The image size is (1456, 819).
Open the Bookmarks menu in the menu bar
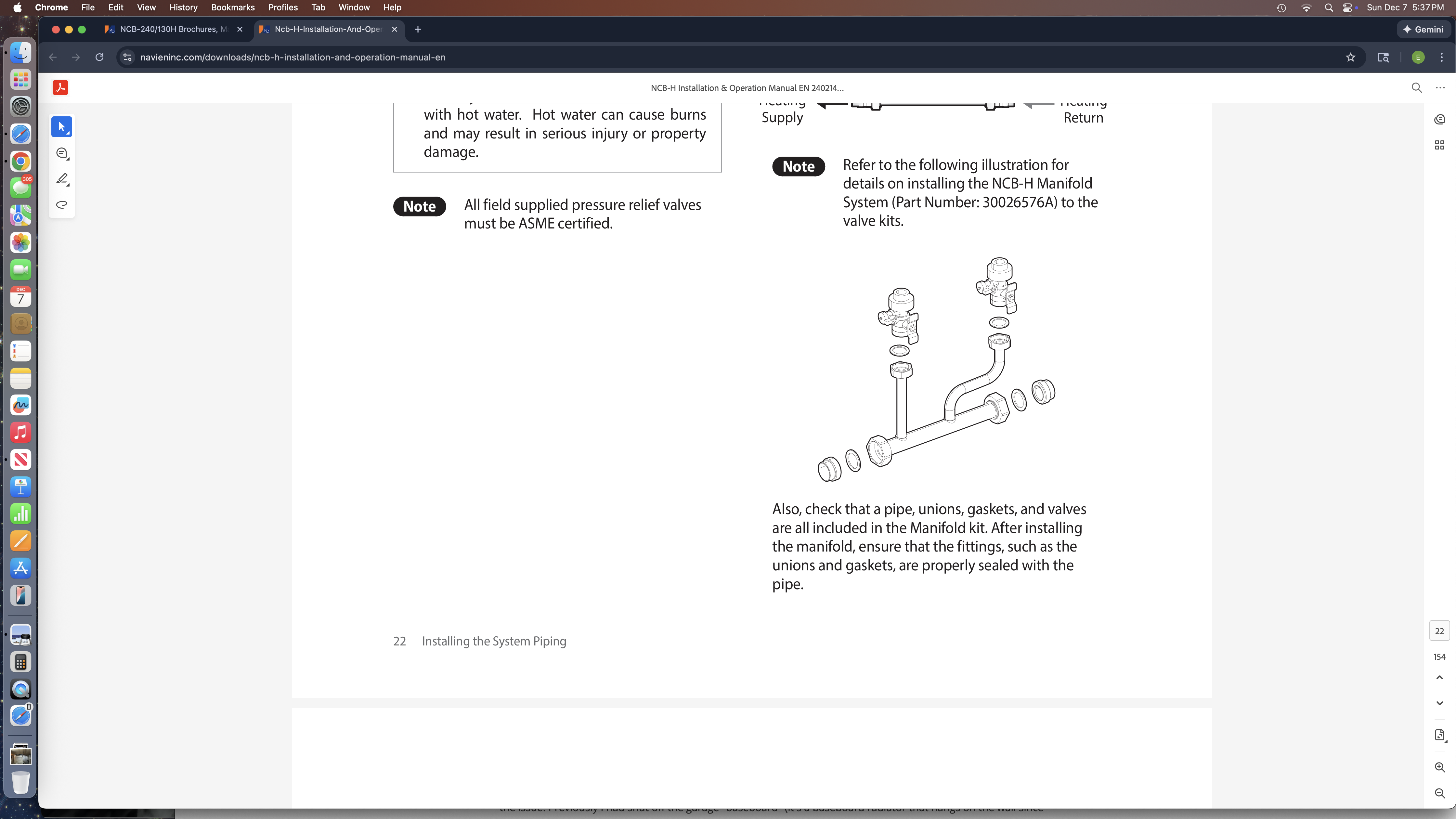point(232,7)
